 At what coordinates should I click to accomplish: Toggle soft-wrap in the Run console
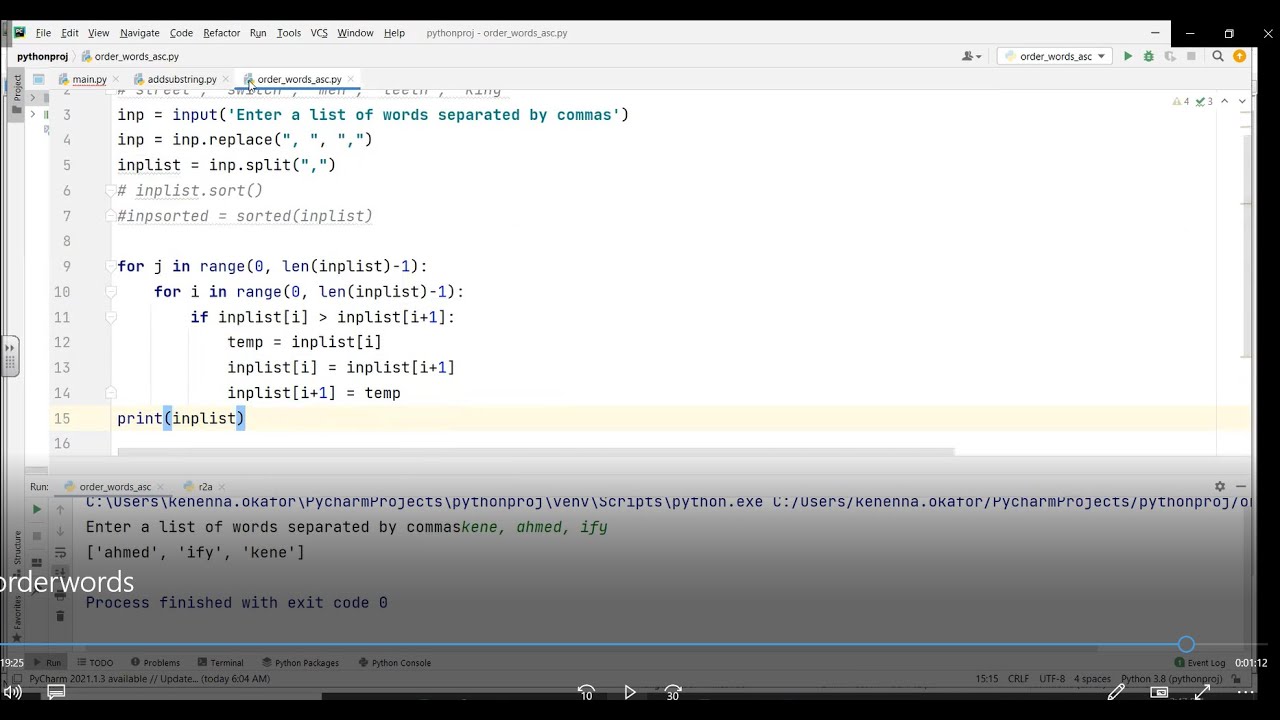[x=60, y=553]
